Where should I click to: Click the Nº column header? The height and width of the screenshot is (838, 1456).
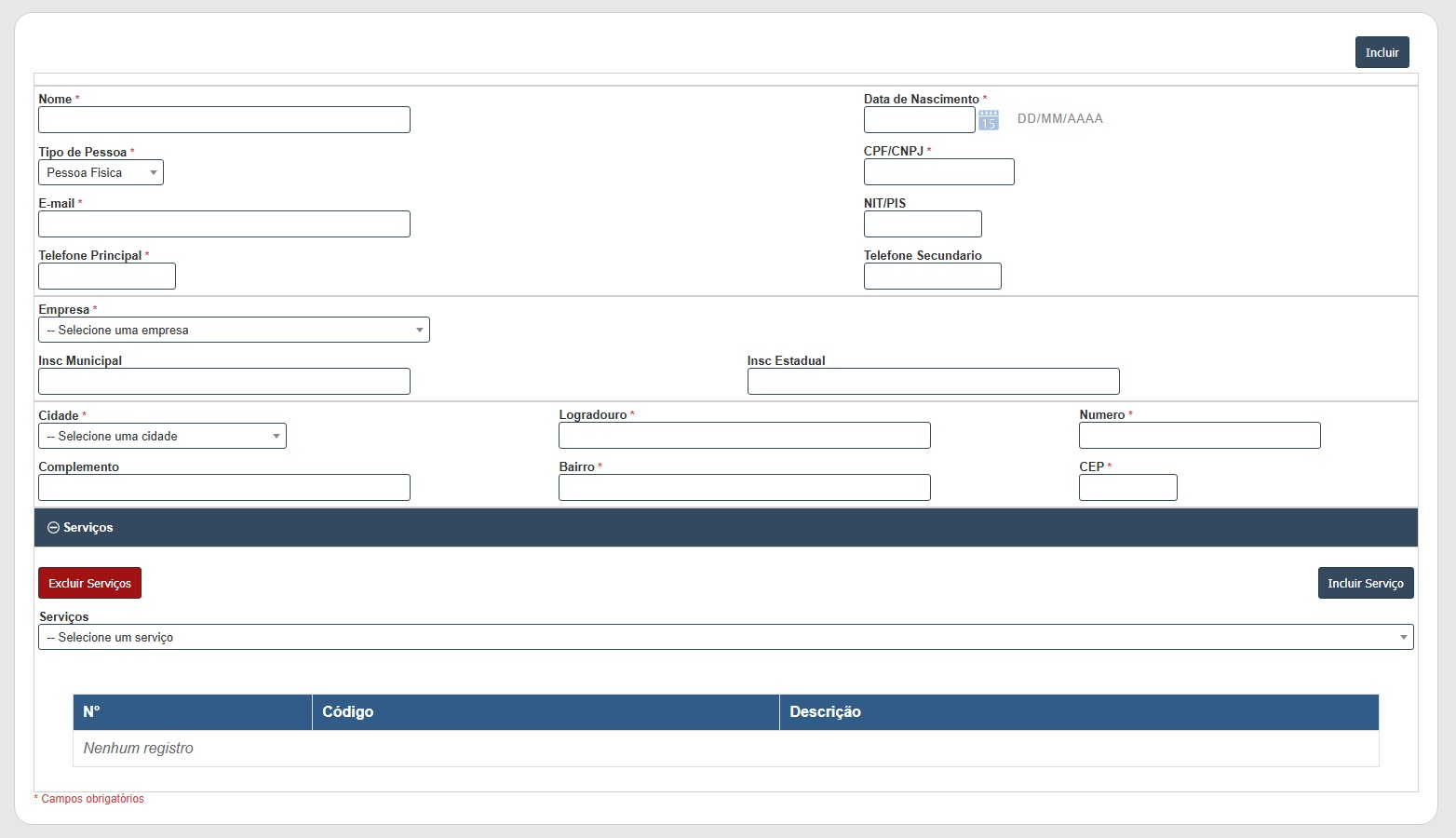[x=193, y=712]
